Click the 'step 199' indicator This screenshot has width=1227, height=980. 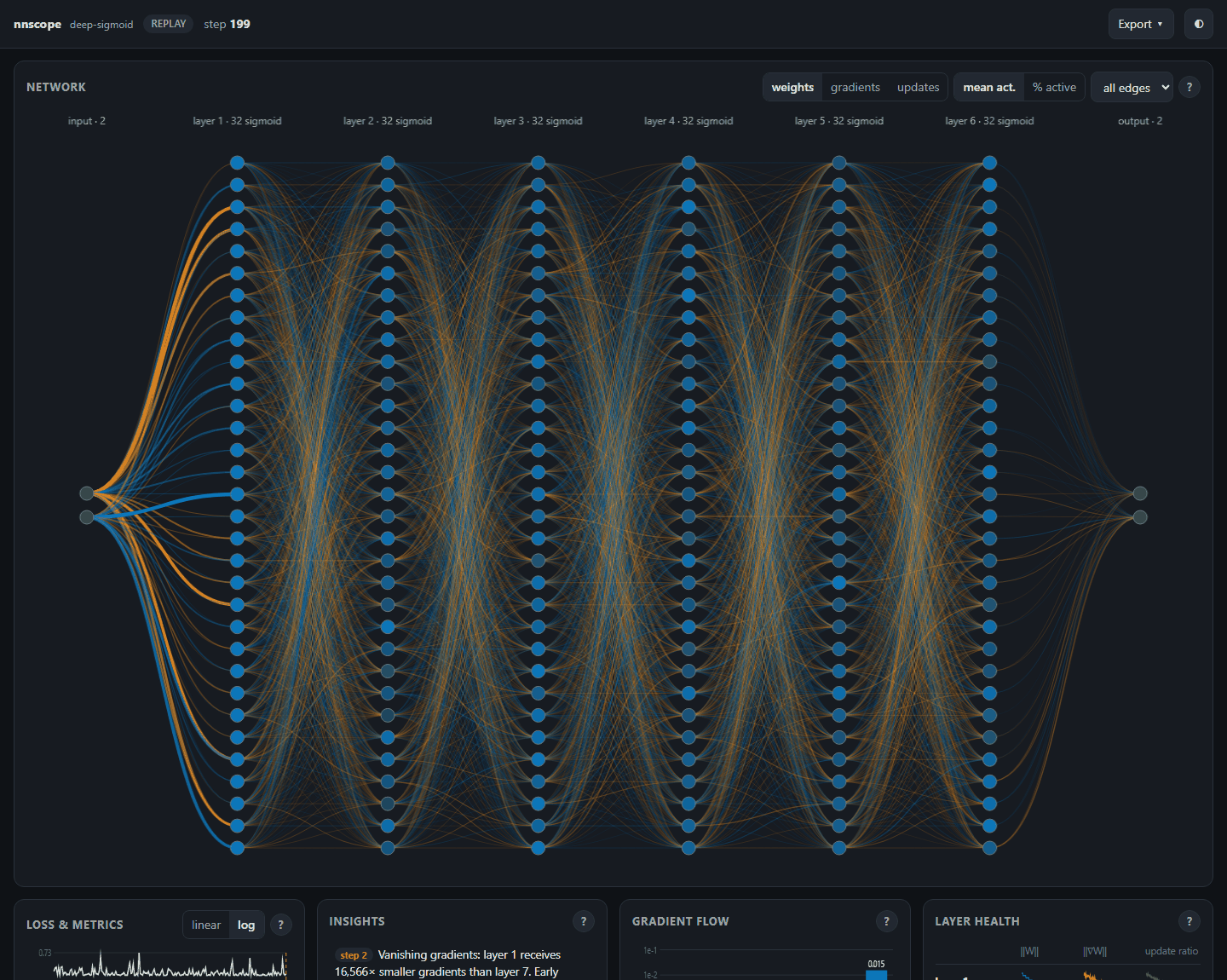[x=227, y=24]
